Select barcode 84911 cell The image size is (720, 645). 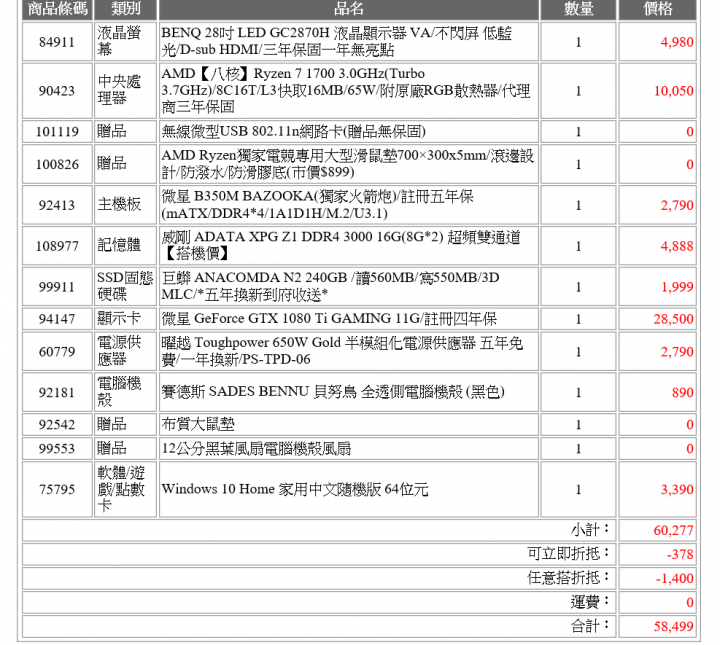[x=57, y=42]
